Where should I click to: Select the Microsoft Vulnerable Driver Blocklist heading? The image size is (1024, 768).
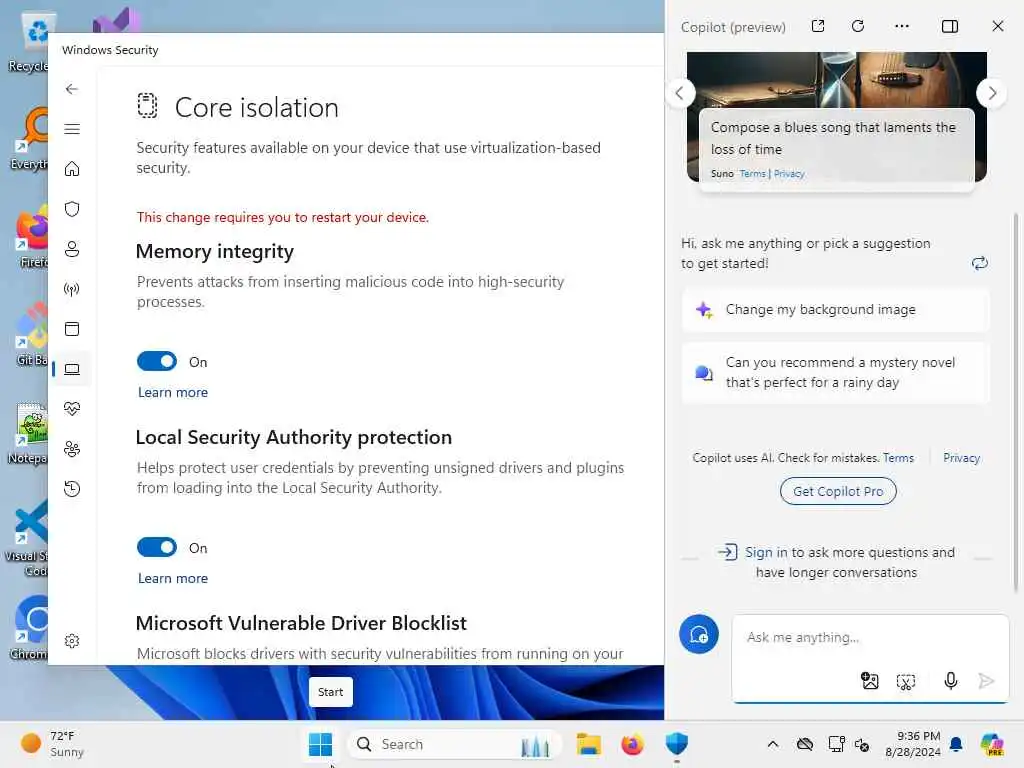coord(301,622)
